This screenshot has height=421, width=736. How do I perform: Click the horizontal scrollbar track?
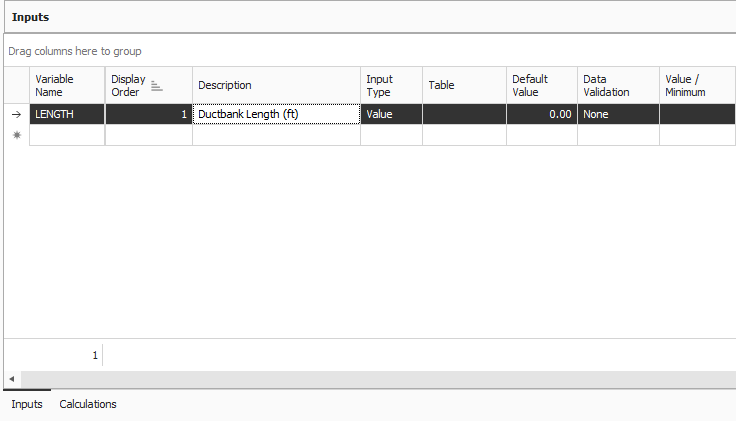pyautogui.click(x=400, y=379)
